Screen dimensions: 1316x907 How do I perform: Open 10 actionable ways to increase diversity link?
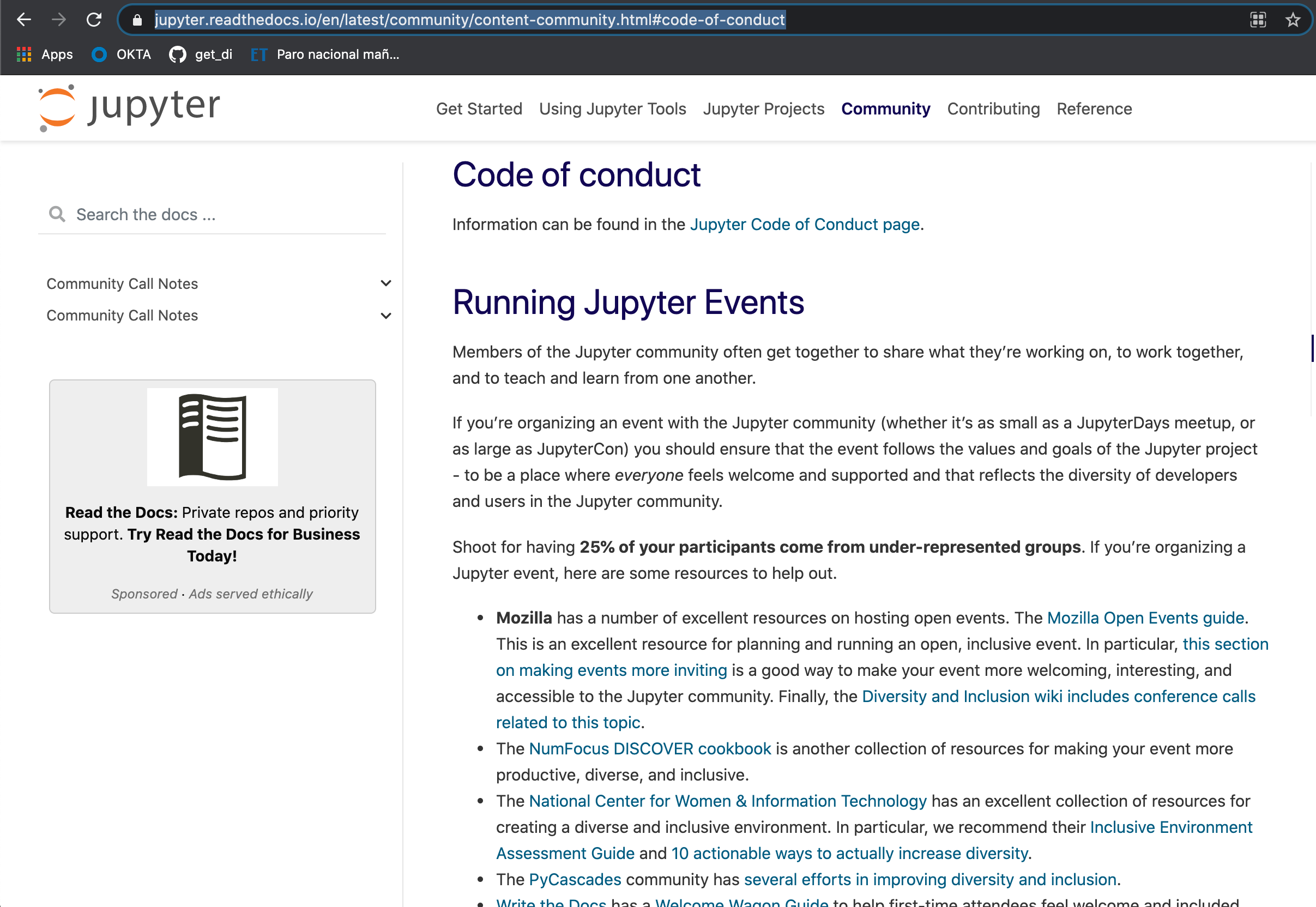[849, 853]
